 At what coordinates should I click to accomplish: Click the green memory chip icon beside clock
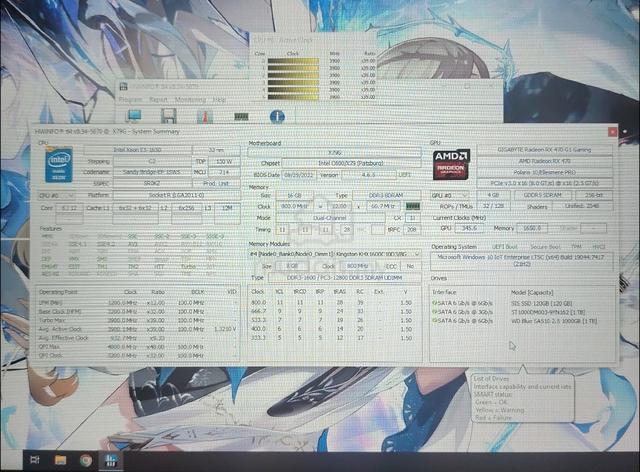413,206
